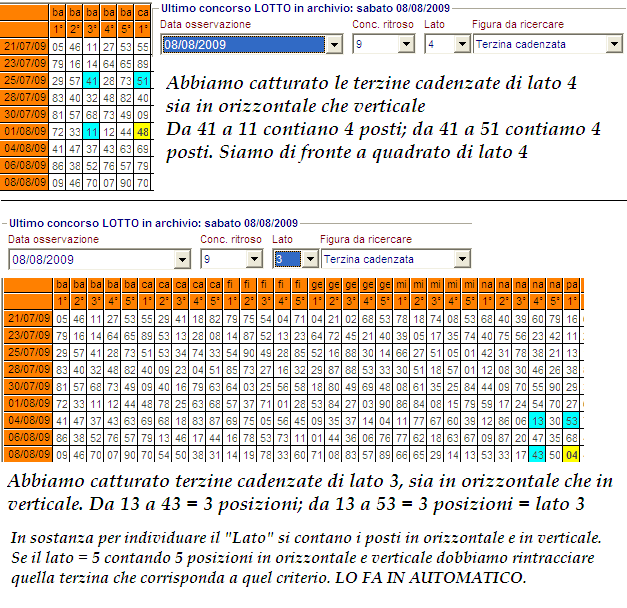The image size is (627, 608).
Task: Click cell 85 in wide table's 28/07/09 row
Action: click(x=231, y=370)
